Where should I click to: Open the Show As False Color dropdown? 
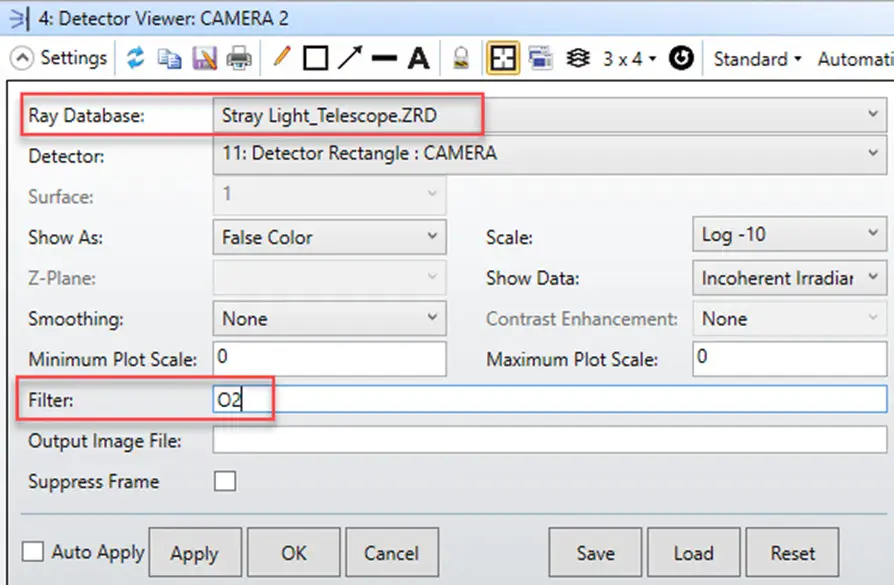coord(330,237)
